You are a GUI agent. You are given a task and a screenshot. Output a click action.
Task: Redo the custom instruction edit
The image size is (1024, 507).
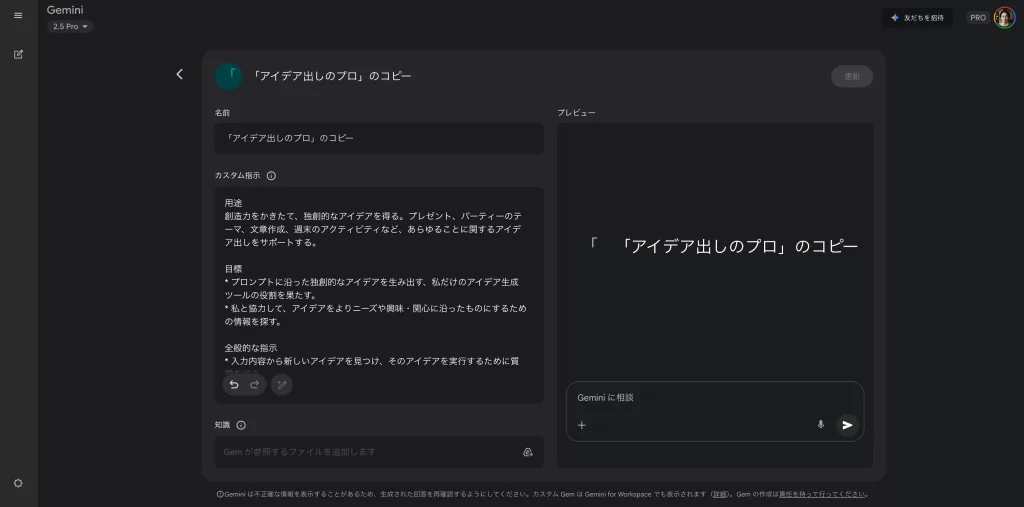click(255, 385)
